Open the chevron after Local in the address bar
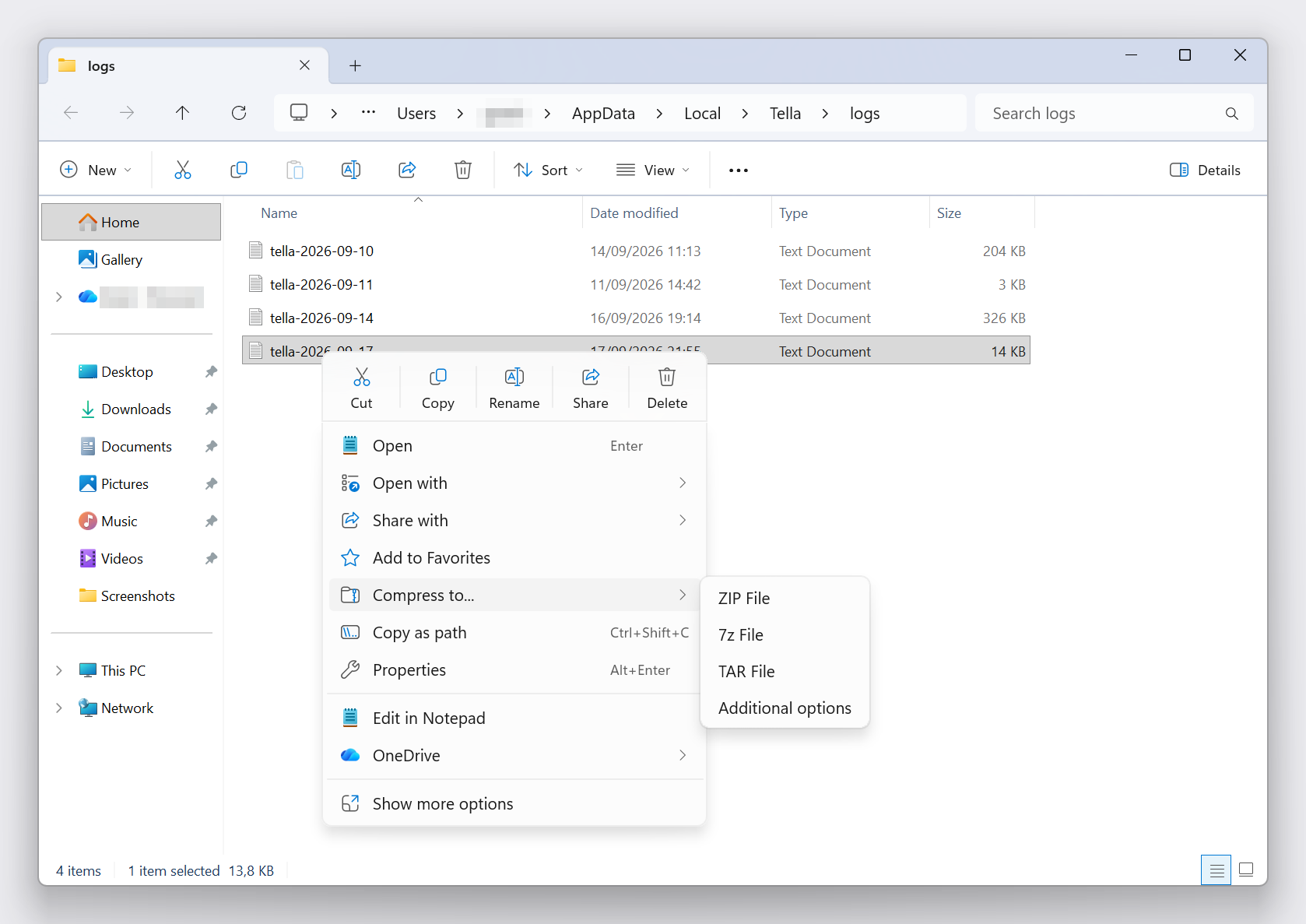This screenshot has width=1306, height=924. [x=745, y=114]
